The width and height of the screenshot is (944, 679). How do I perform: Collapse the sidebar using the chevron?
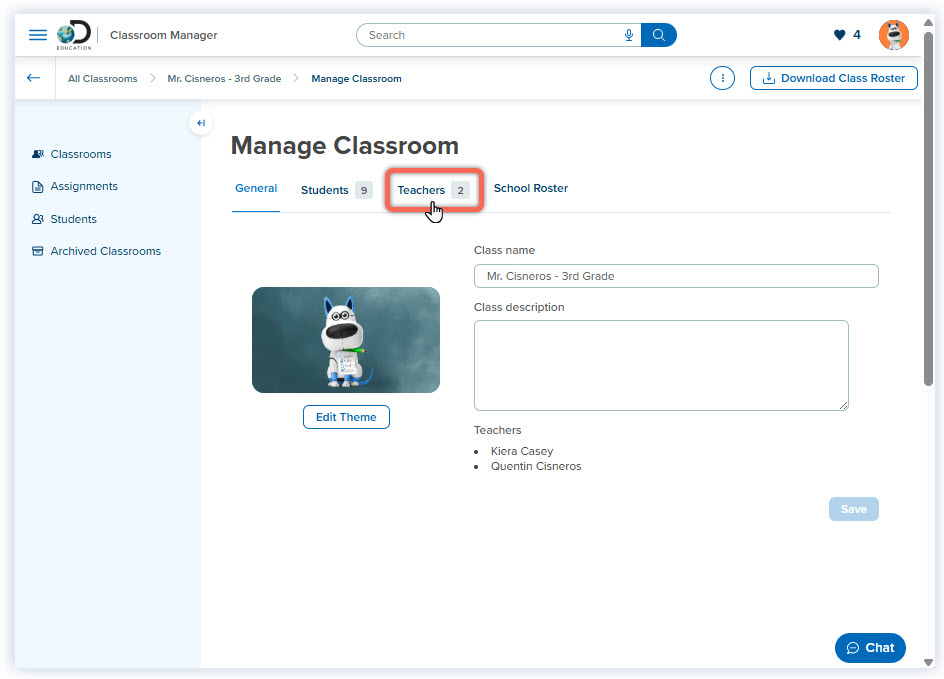(x=200, y=122)
